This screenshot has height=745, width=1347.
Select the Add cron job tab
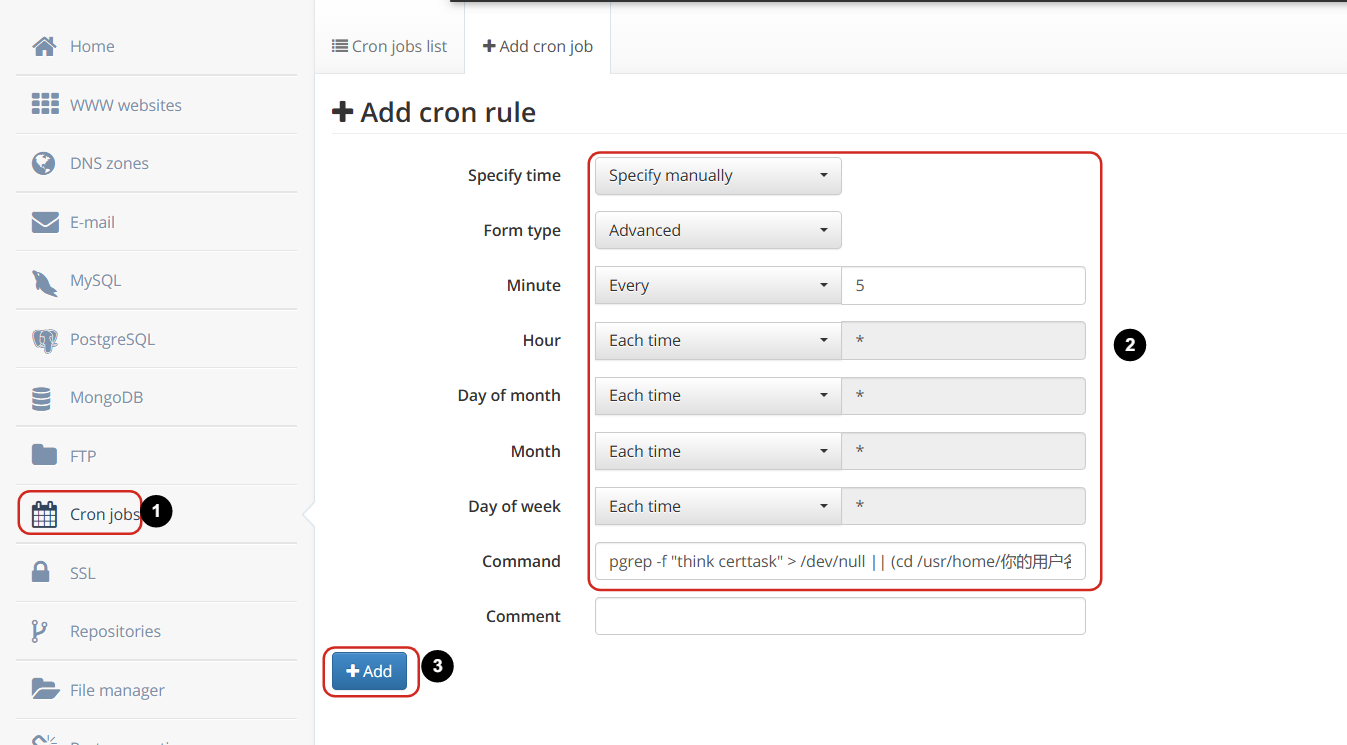[x=538, y=46]
